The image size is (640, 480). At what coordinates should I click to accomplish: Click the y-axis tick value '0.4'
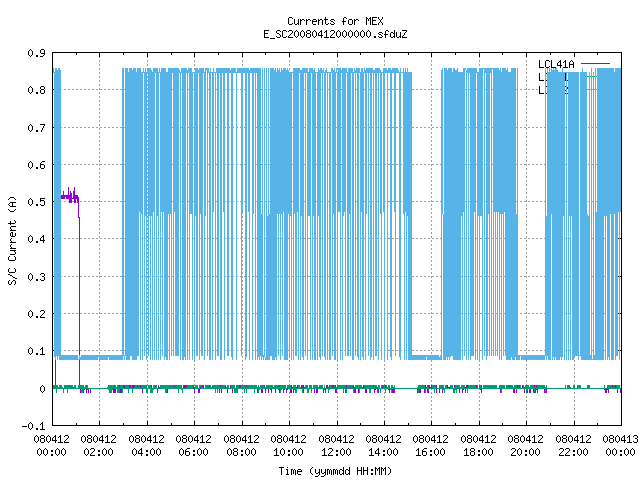tap(36, 239)
